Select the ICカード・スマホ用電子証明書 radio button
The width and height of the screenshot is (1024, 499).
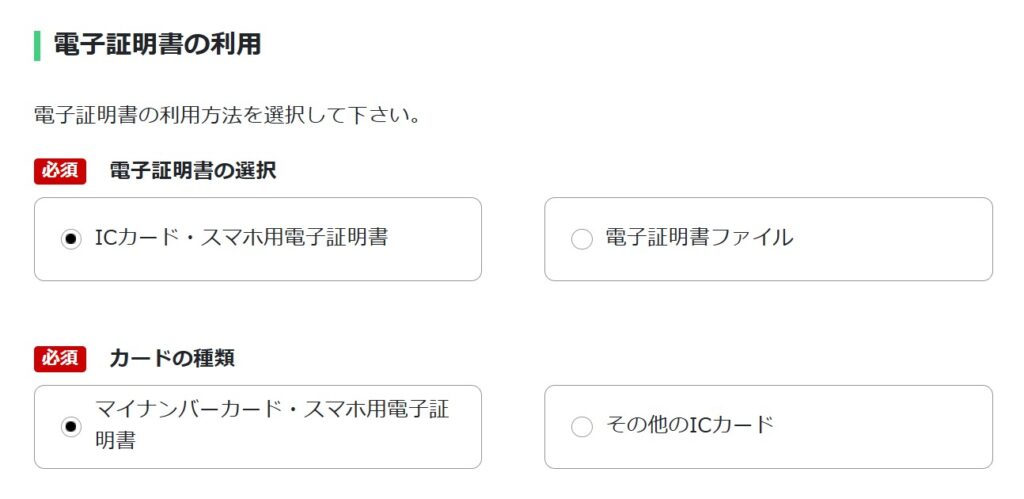coord(70,239)
